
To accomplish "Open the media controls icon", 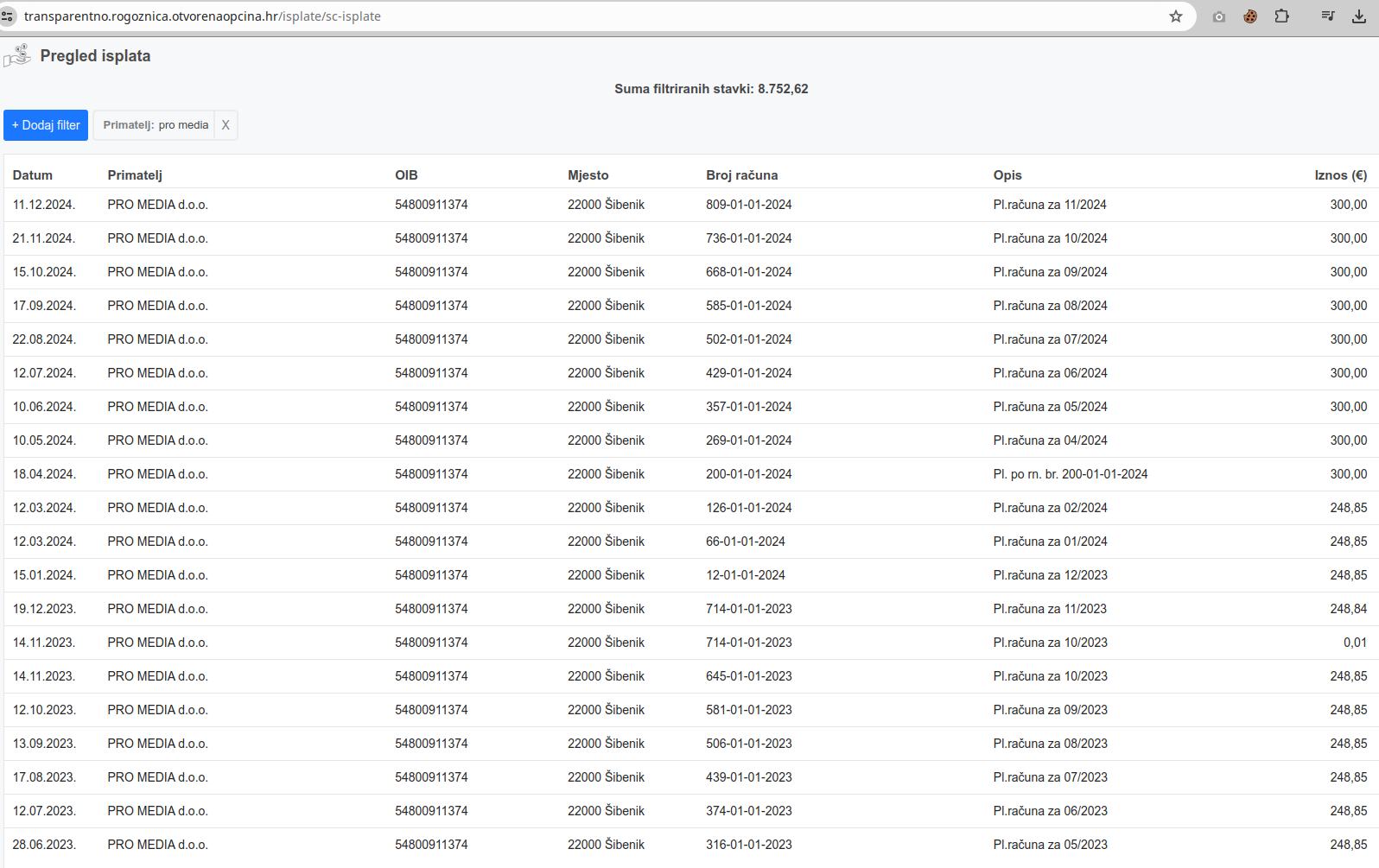I will (x=1327, y=16).
